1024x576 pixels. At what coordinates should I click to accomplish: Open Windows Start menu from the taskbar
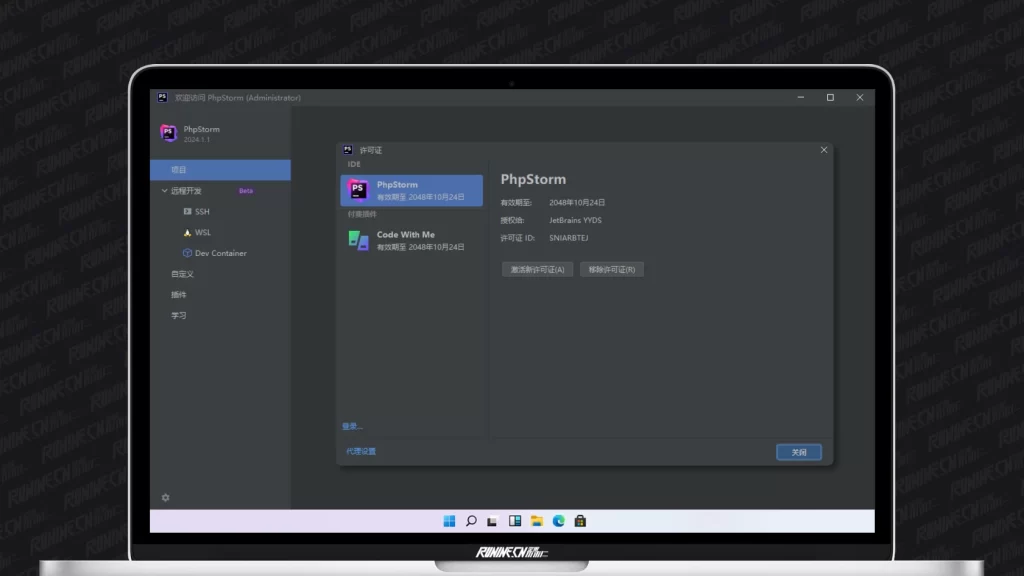pyautogui.click(x=449, y=521)
